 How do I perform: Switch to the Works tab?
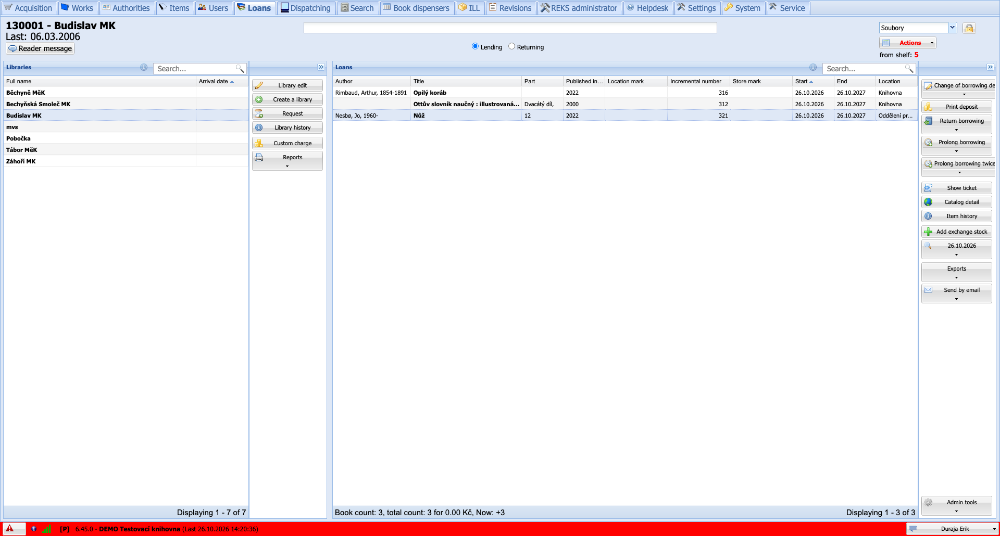(77, 8)
